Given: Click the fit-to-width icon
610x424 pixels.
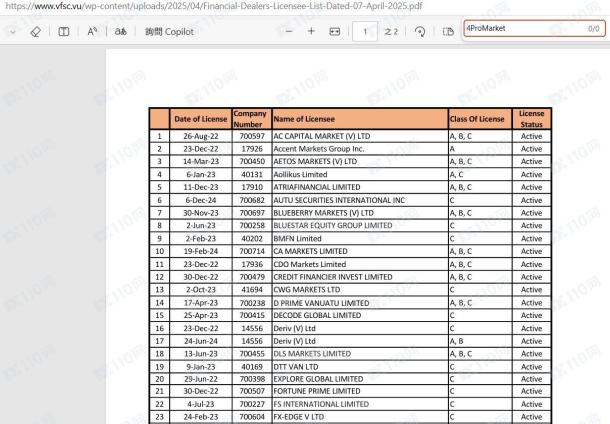Looking at the screenshot, I should 335,32.
